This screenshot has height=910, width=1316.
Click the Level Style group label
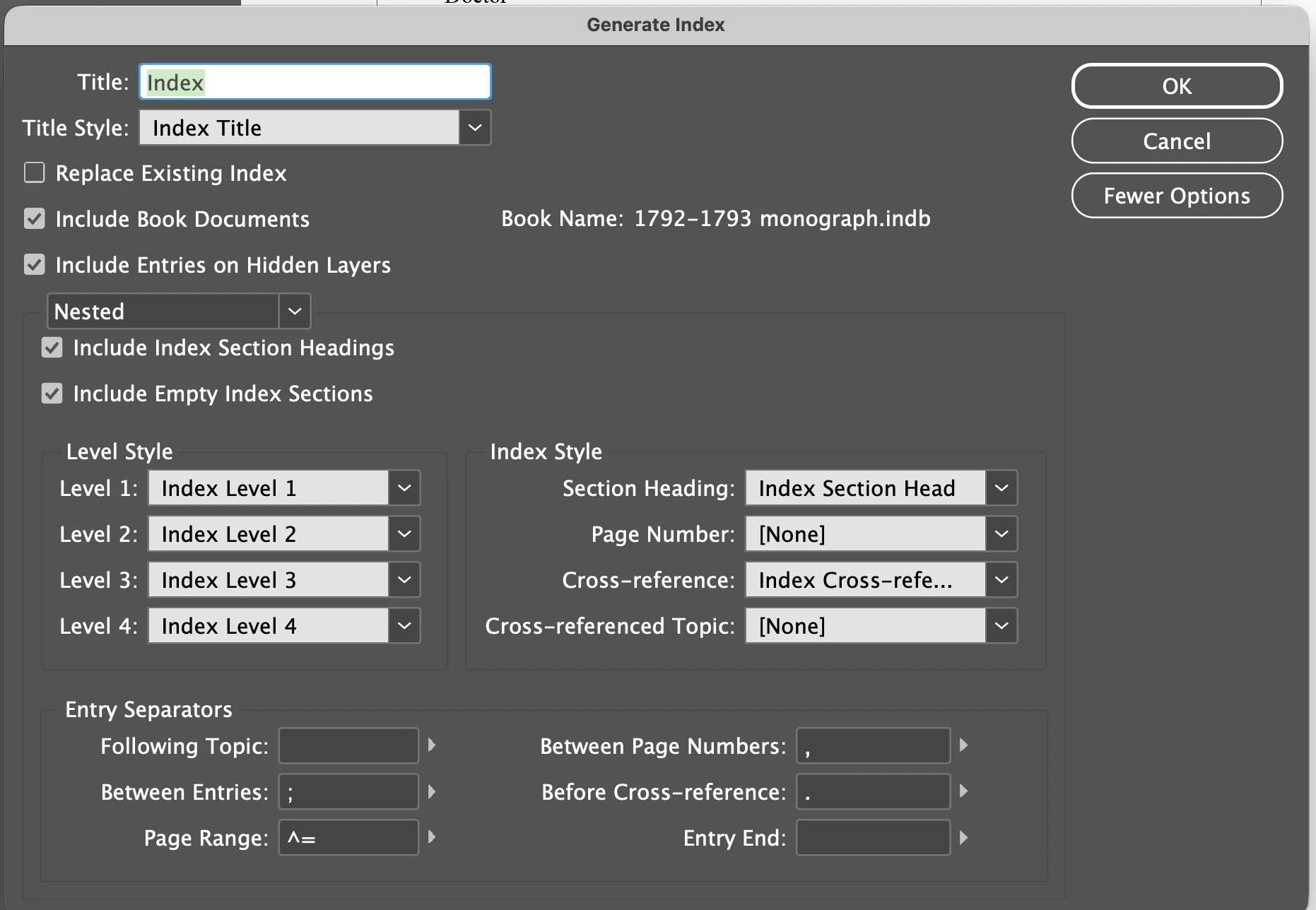[x=119, y=451]
